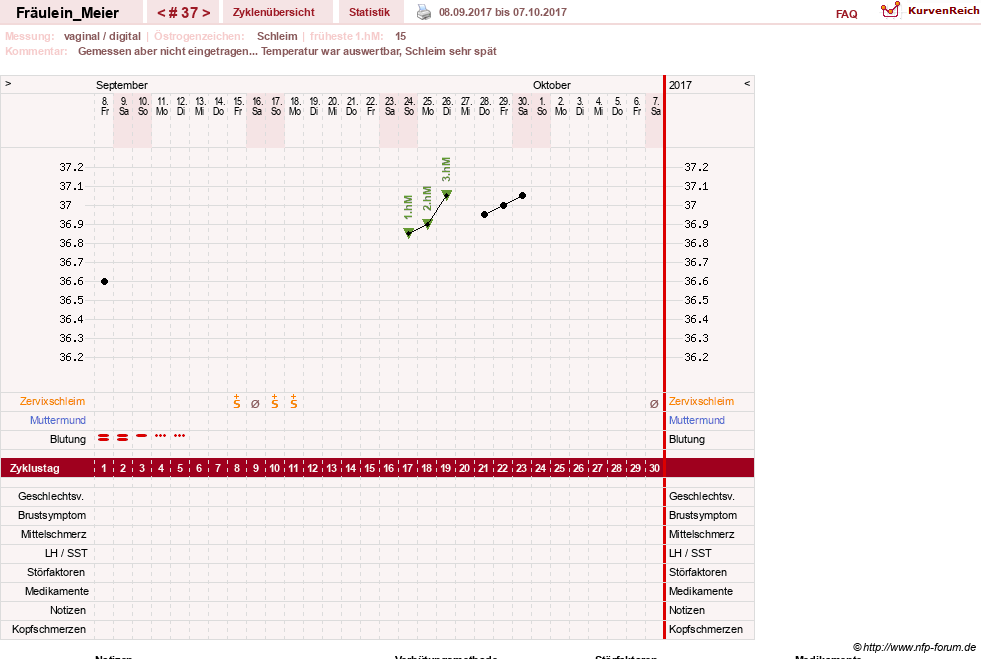This screenshot has width=981, height=659.
Task: Click the spotting dots on day 4
Action: coord(161,435)
